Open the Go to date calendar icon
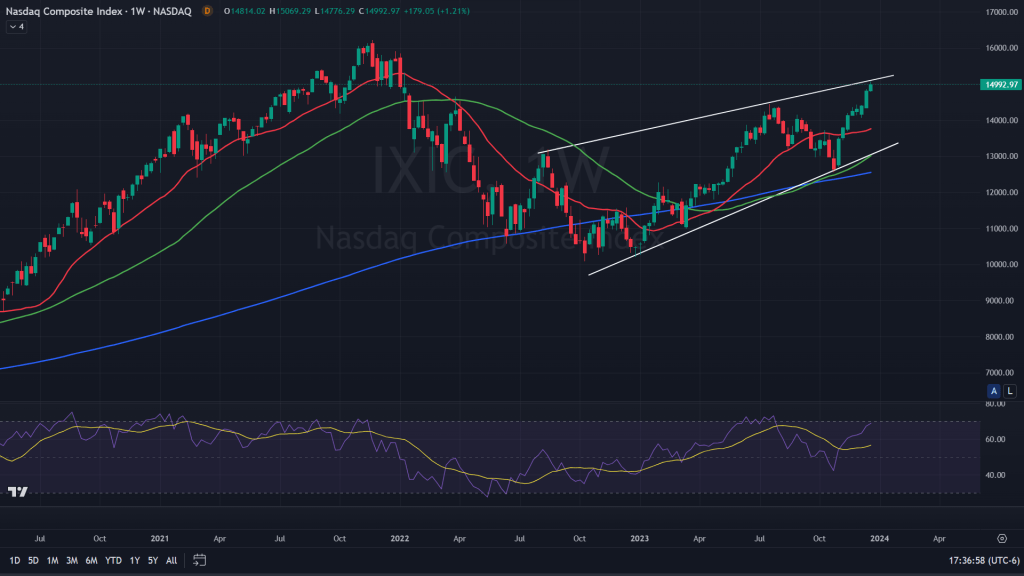The width and height of the screenshot is (1024, 576). pos(200,560)
